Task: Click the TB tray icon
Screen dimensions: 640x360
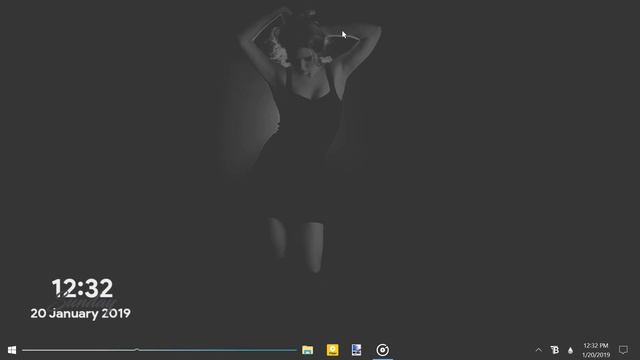Action: [554, 350]
